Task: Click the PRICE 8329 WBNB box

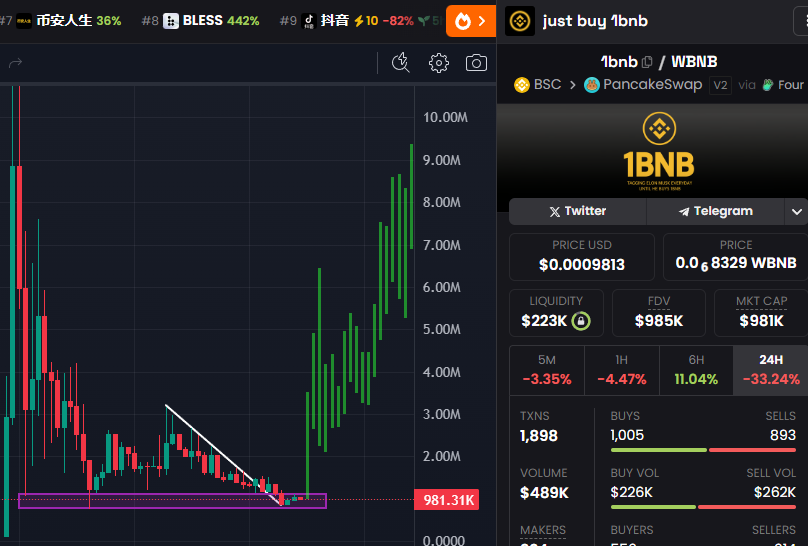Action: point(735,257)
